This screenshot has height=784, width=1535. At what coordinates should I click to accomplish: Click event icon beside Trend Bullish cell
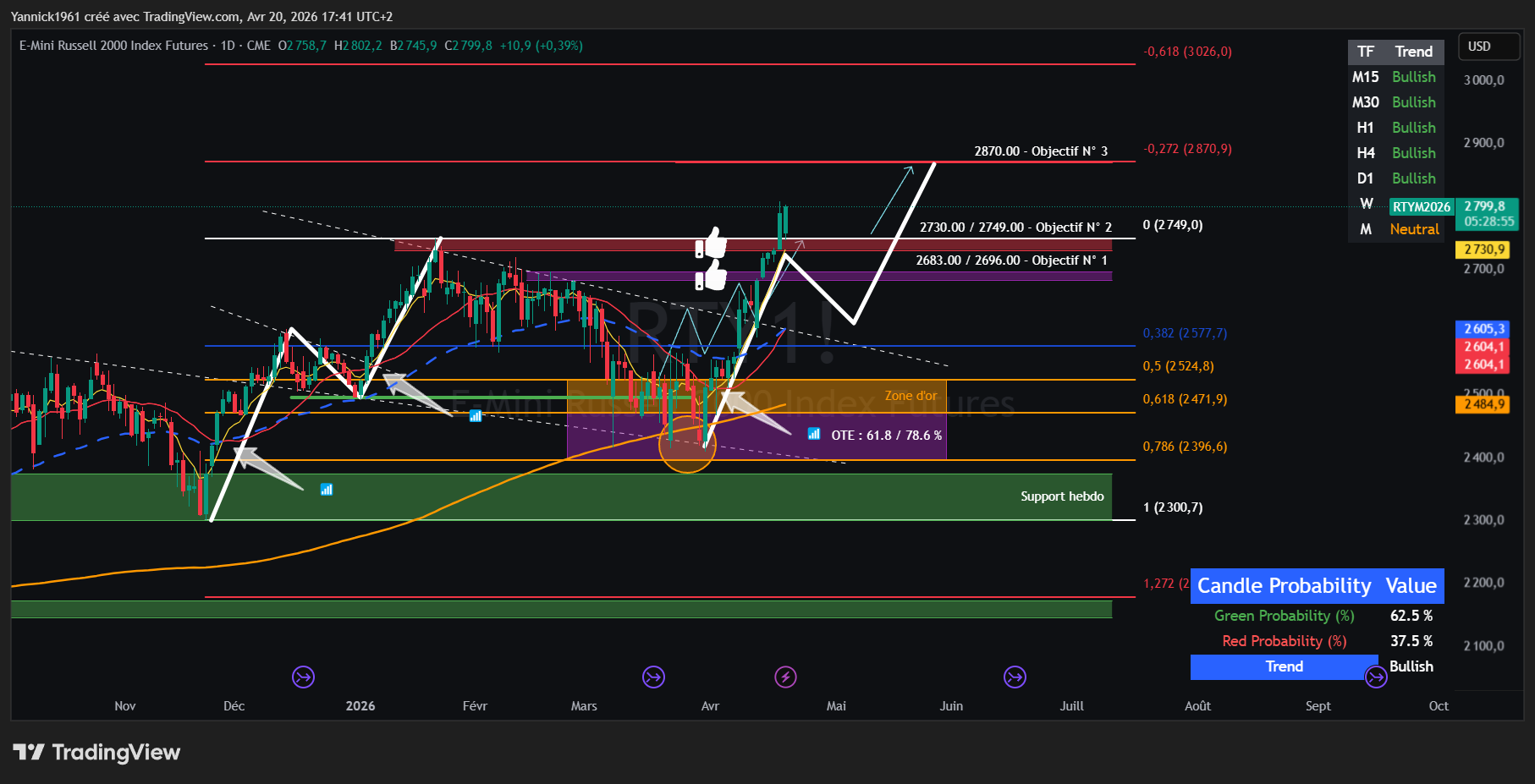click(1376, 677)
